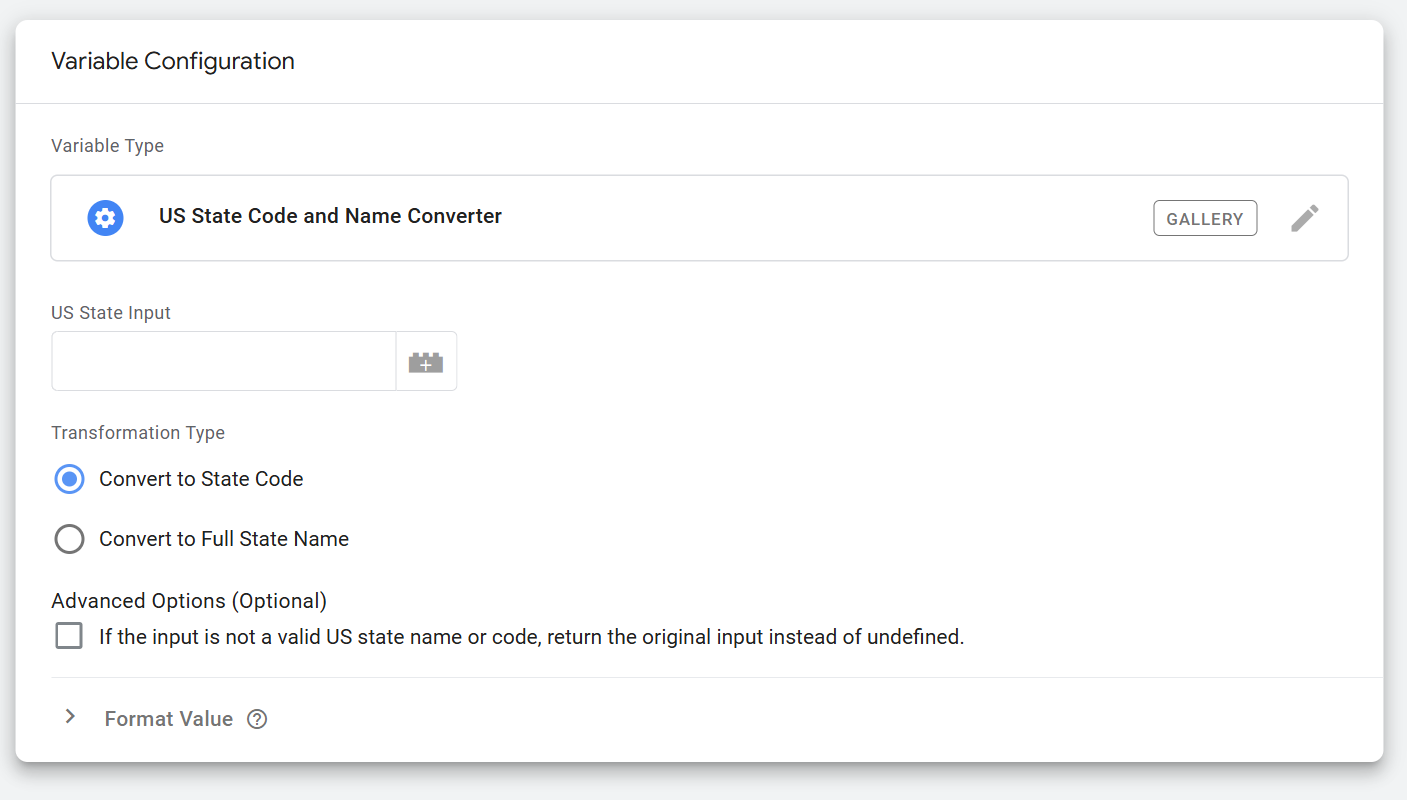Viewport: 1407px width, 800px height.
Task: Select the Convert to State Code option
Action: (x=69, y=479)
